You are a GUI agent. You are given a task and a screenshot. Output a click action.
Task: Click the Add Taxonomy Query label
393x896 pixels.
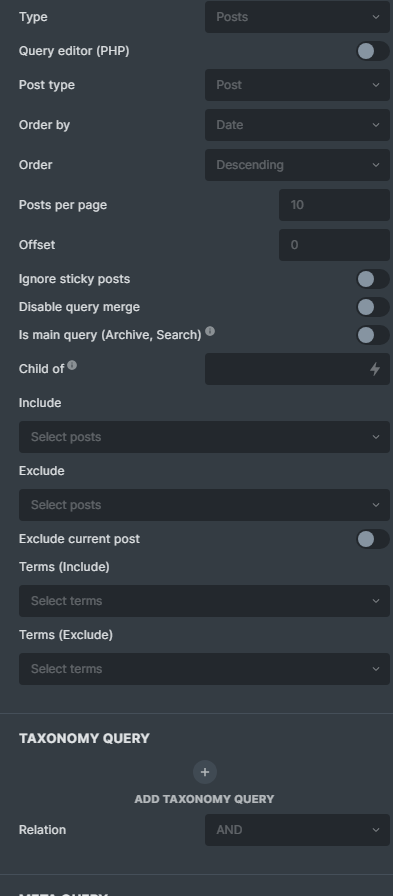pyautogui.click(x=204, y=799)
